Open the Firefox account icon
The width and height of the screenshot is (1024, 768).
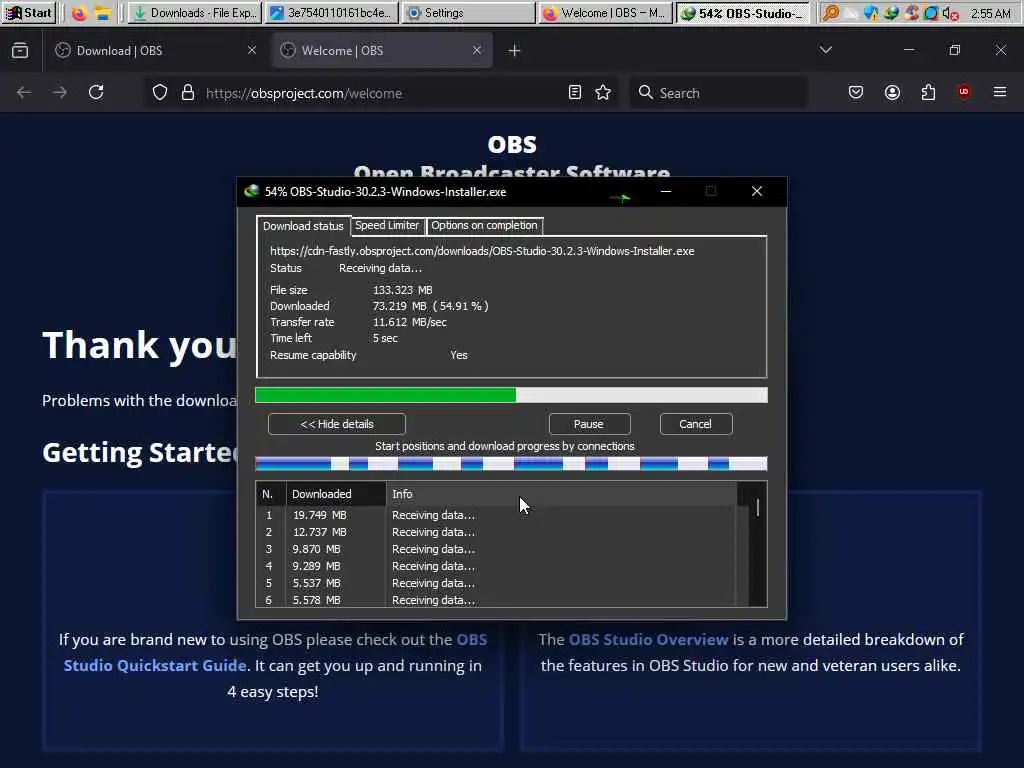pos(893,93)
